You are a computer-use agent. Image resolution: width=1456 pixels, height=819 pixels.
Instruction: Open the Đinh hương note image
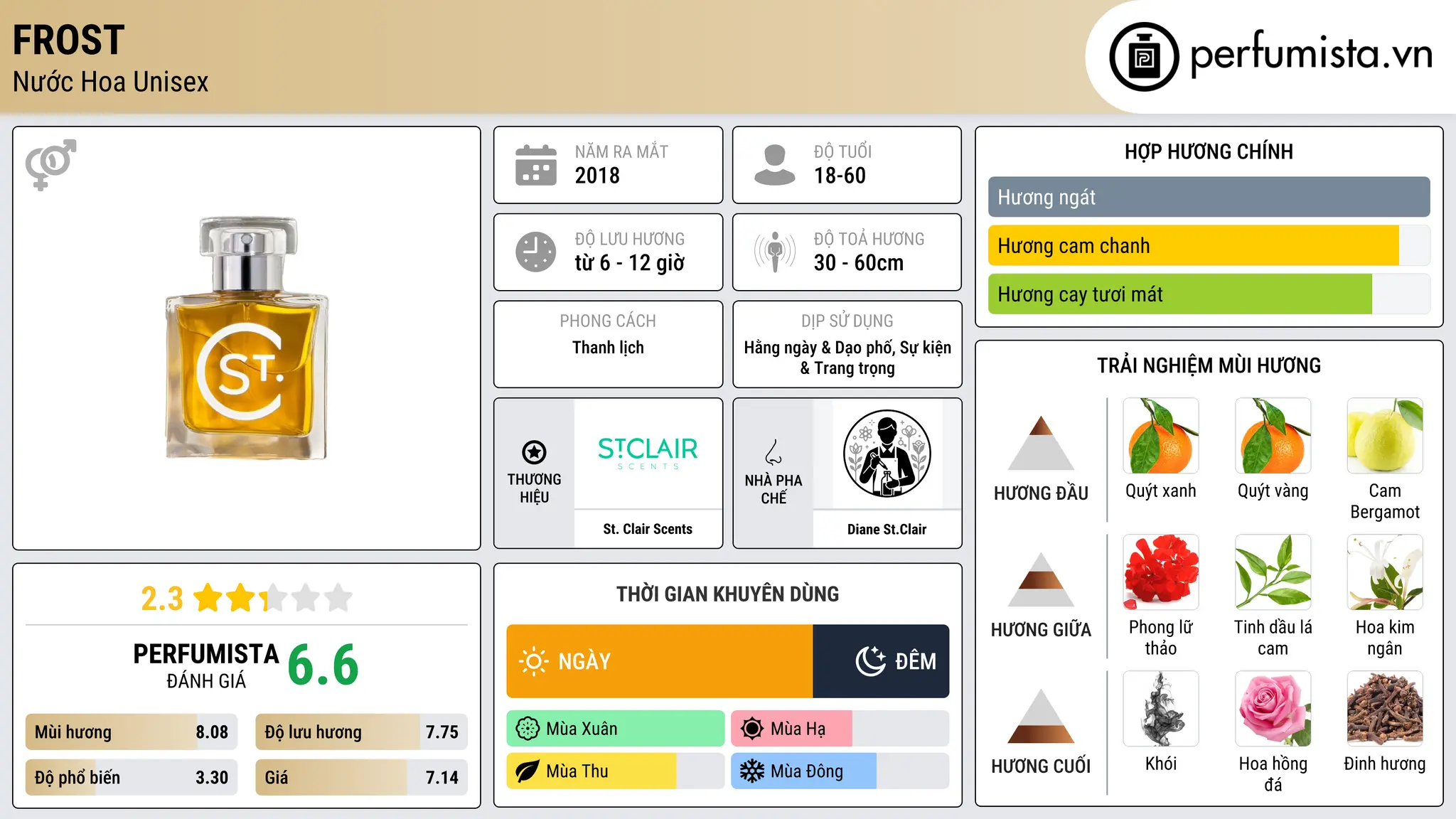[1385, 709]
